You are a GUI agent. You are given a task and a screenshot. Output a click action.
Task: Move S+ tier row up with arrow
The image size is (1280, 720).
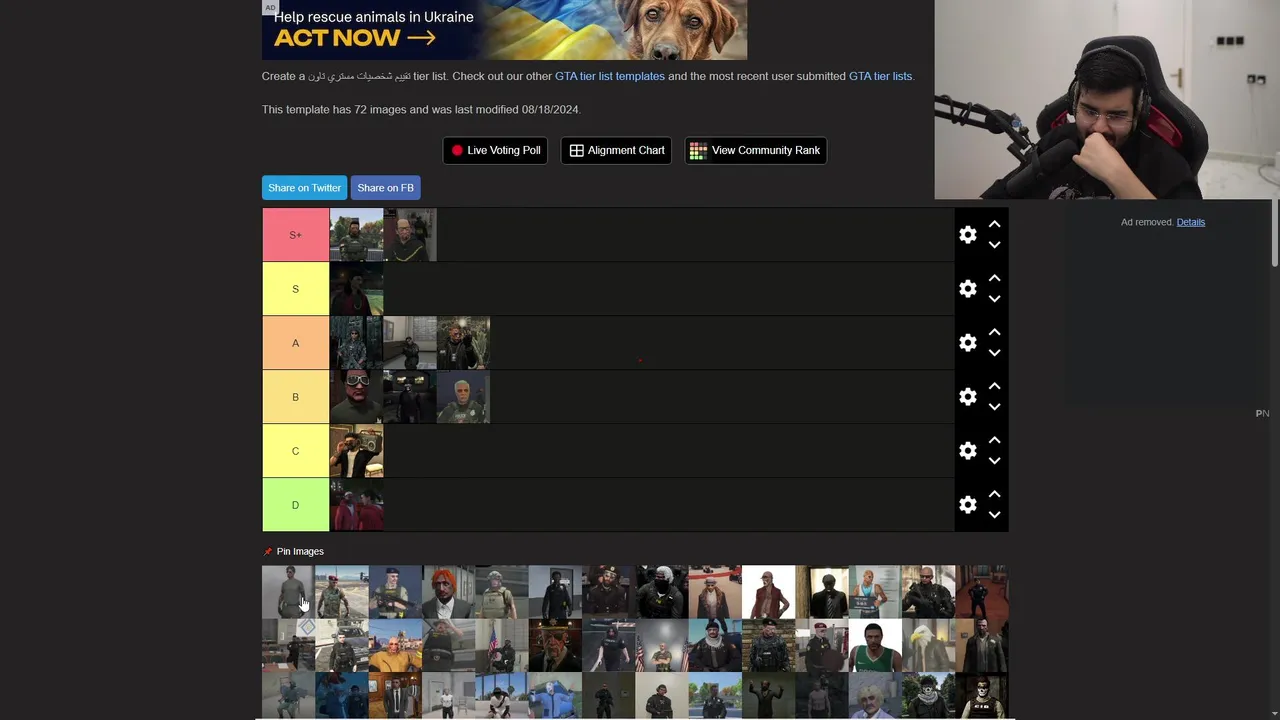[x=994, y=224]
